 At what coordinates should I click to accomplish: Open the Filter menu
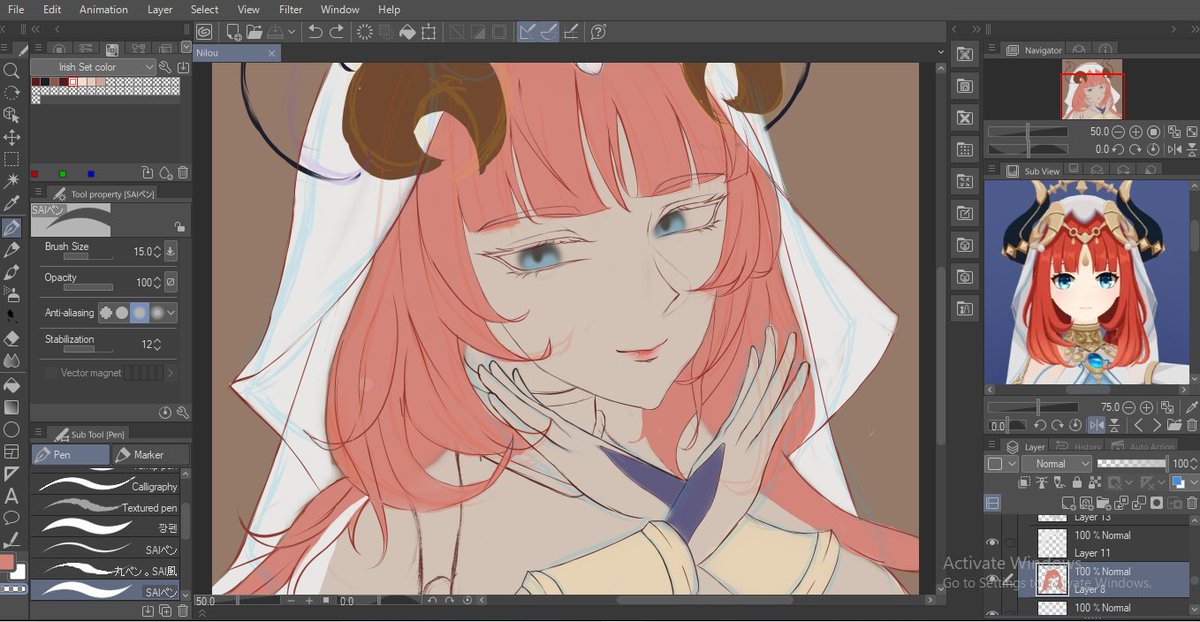tap(291, 9)
